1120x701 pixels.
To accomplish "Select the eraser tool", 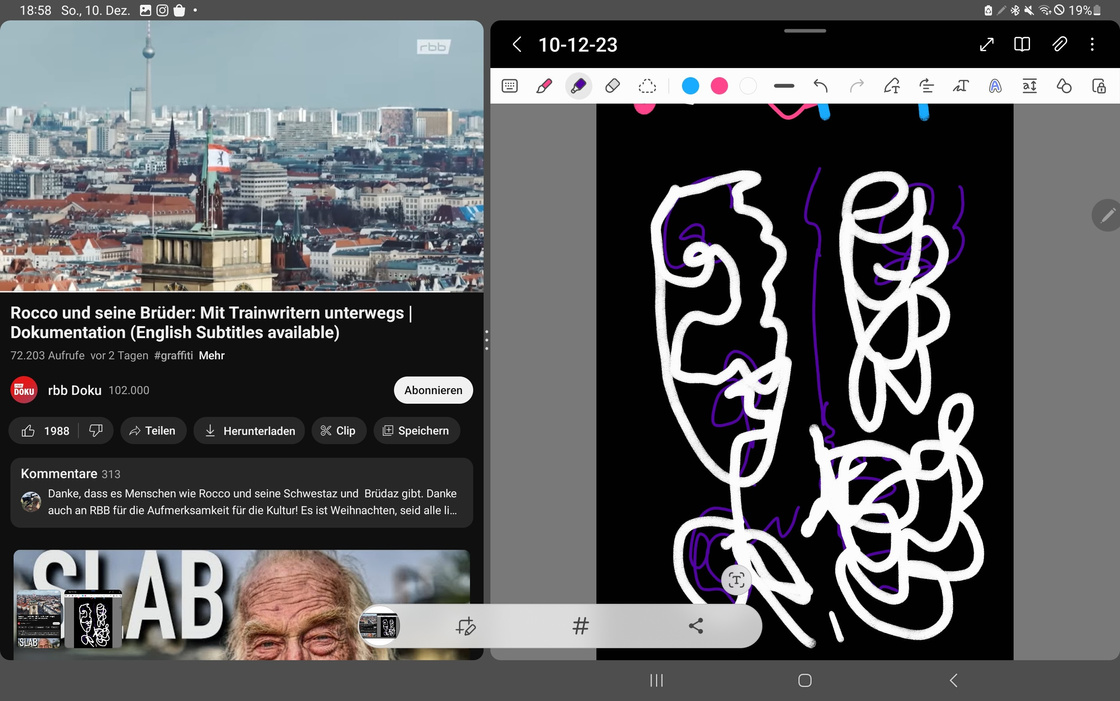I will (x=613, y=86).
